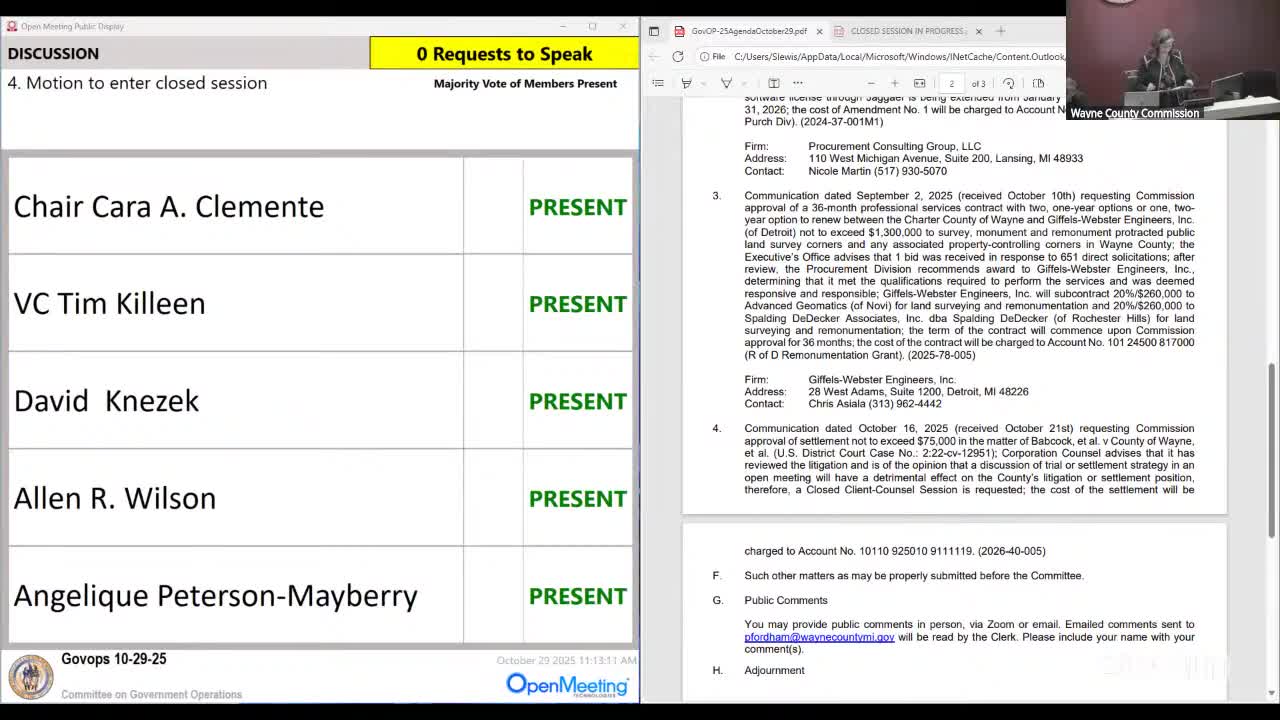Click the October 29 2025 timestamp
1280x720 pixels.
[x=566, y=660]
